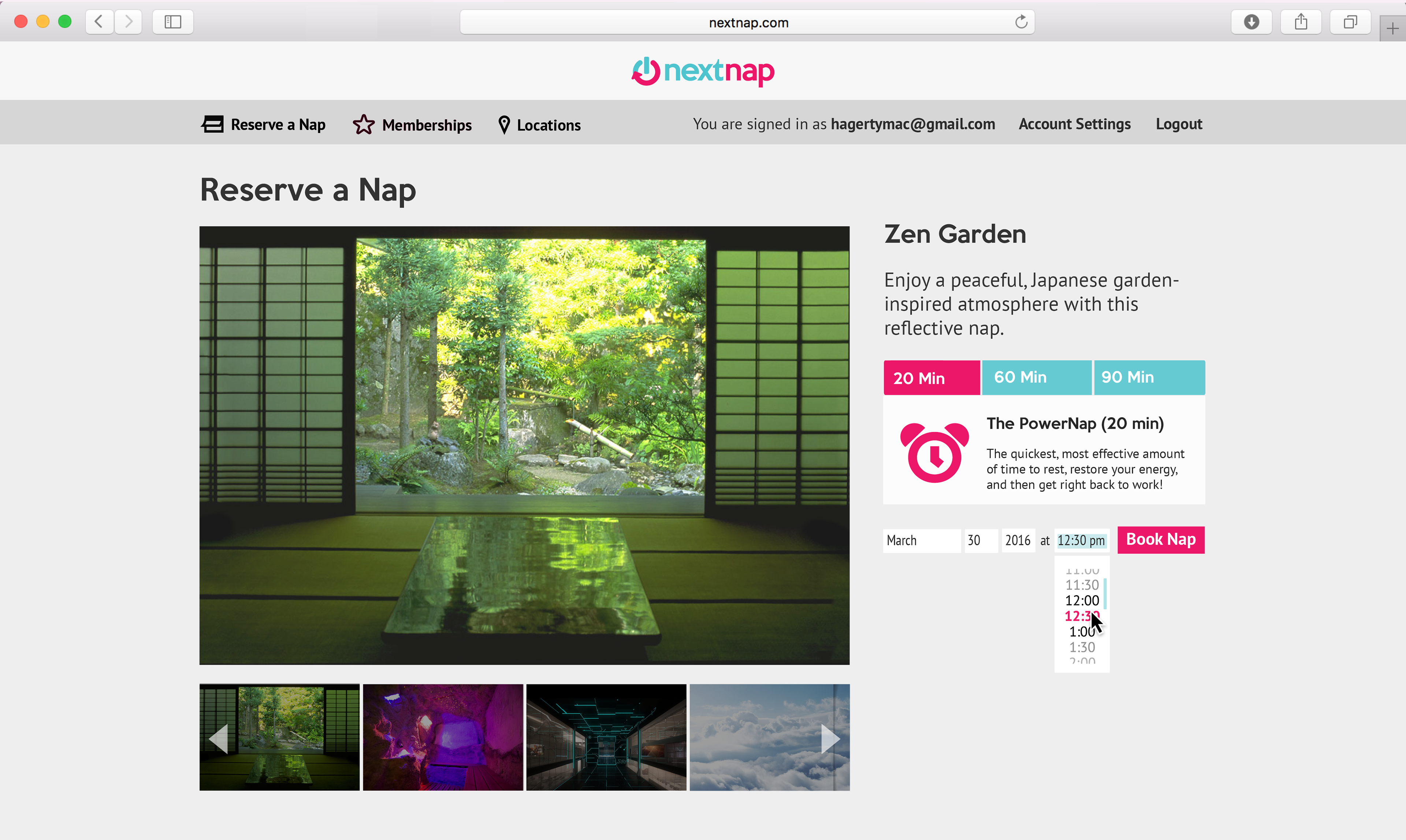1406x840 pixels.
Task: Open the year dropdown showing 2016
Action: coord(1018,541)
